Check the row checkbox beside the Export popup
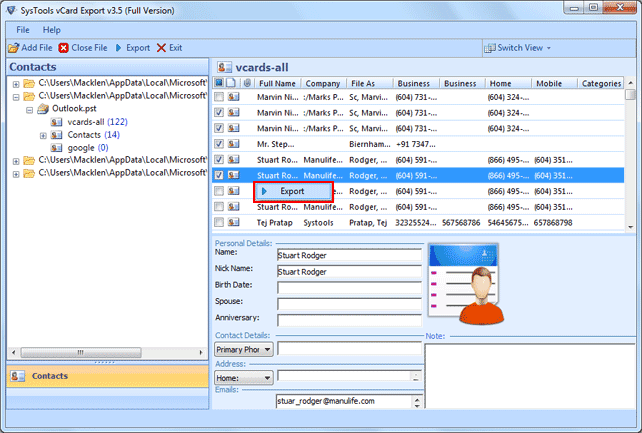642x433 pixels. (219, 191)
